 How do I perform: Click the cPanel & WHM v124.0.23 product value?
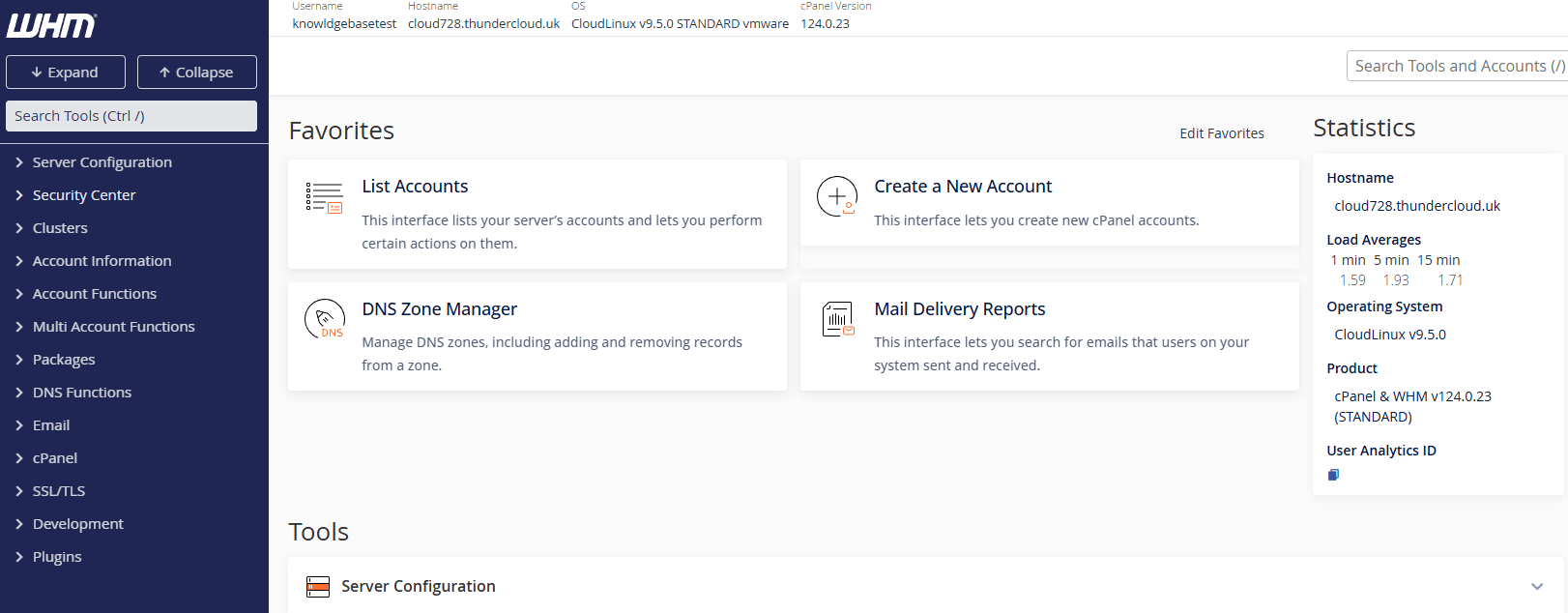pos(1412,406)
